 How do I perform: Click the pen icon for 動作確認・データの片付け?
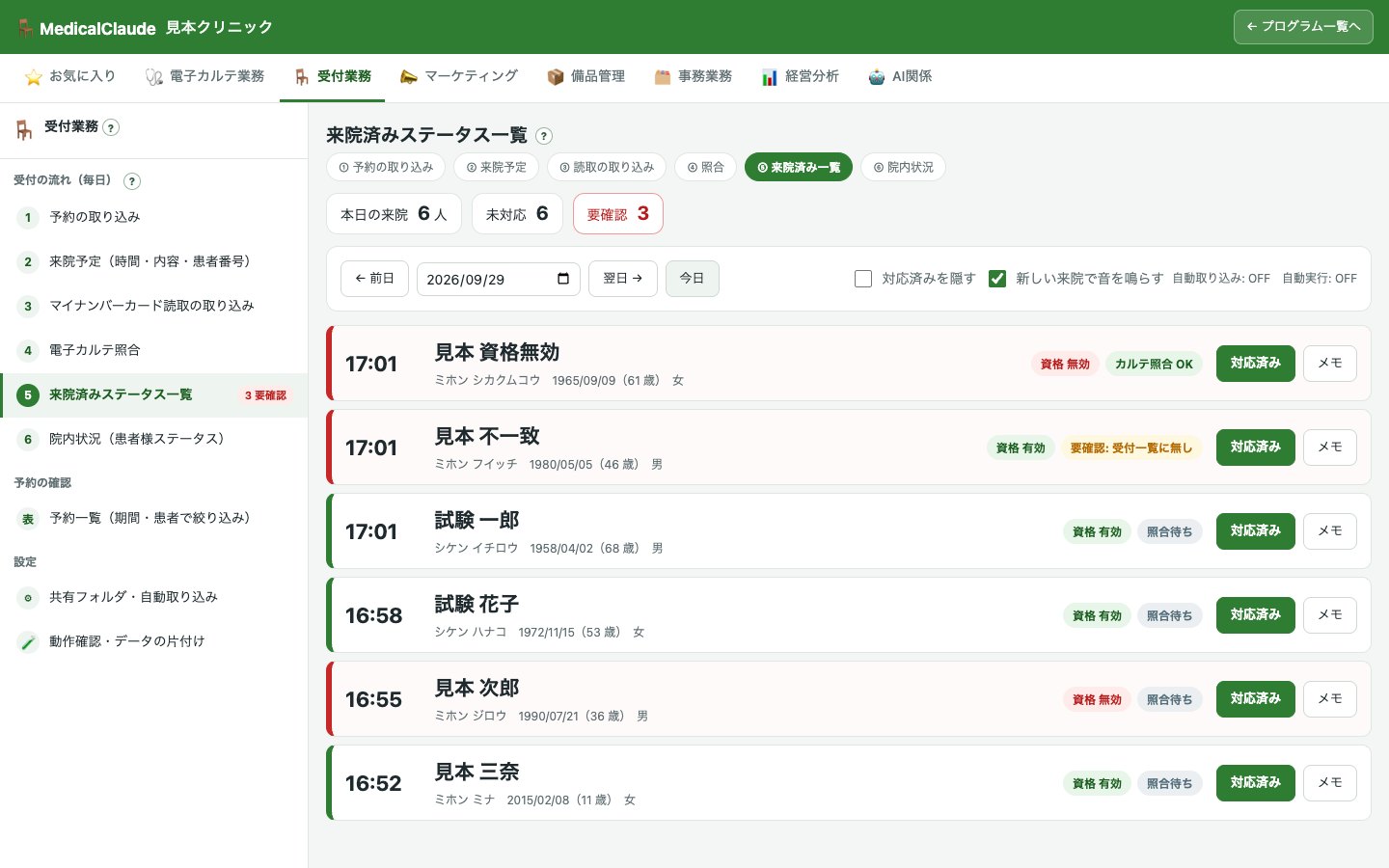point(28,642)
